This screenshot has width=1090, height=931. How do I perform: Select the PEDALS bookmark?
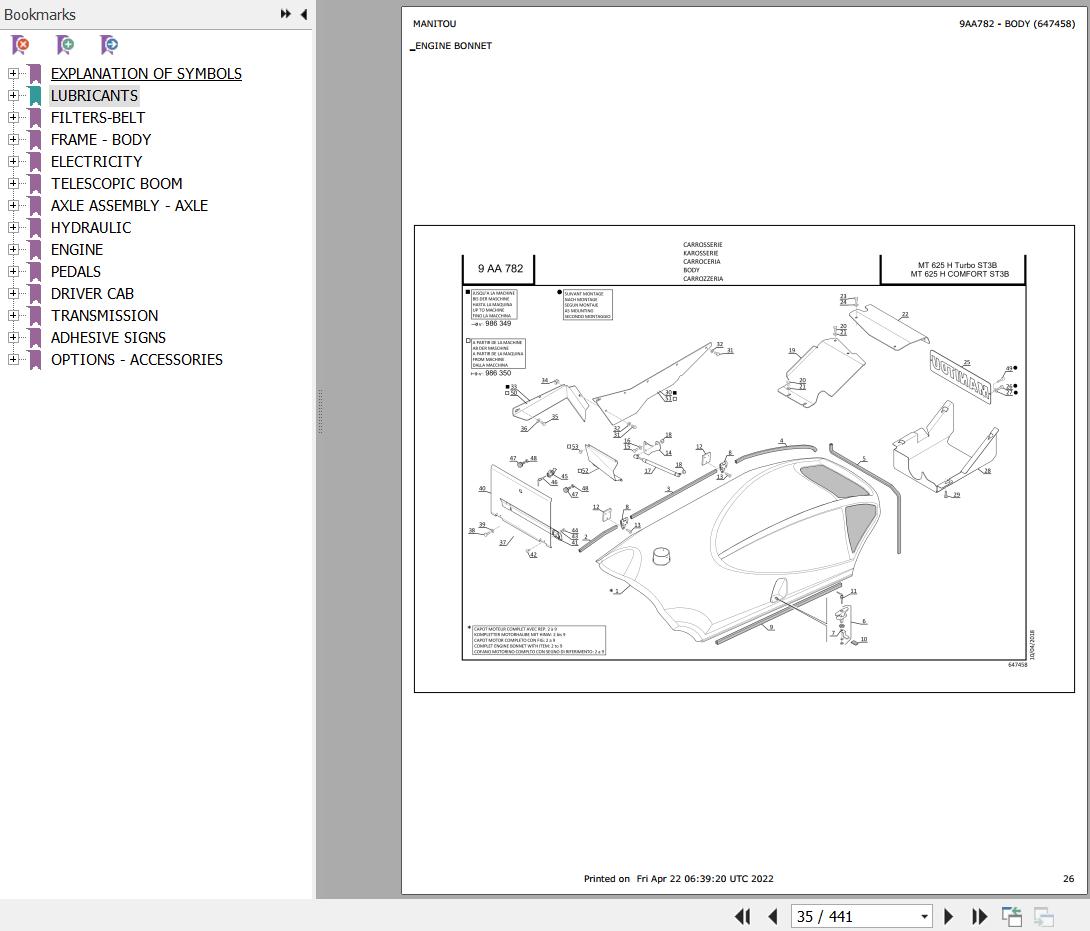pyautogui.click(x=76, y=272)
